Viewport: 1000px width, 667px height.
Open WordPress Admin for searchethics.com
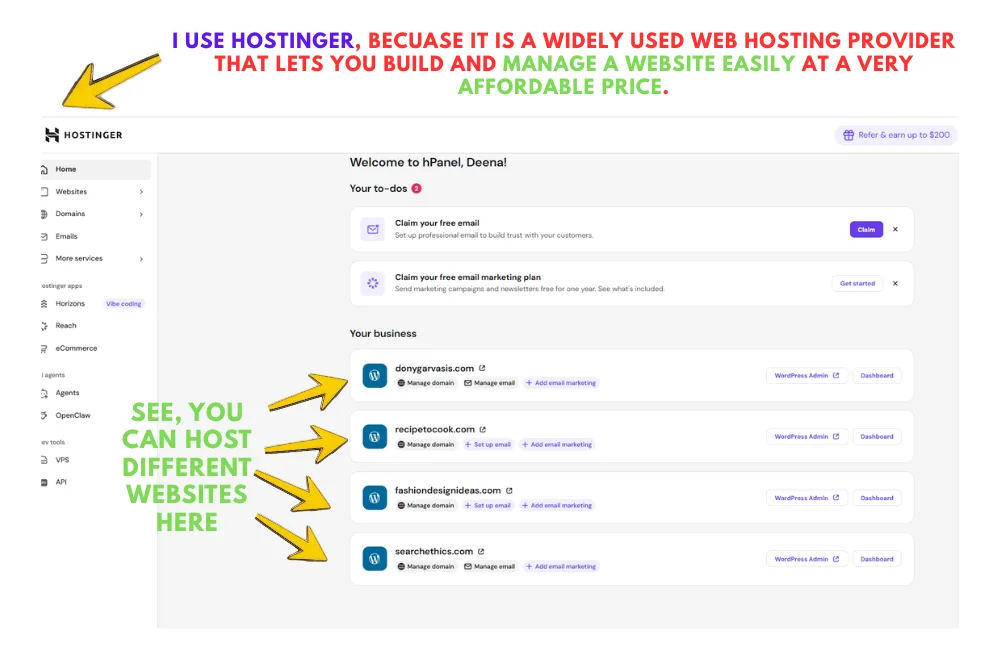pos(807,559)
